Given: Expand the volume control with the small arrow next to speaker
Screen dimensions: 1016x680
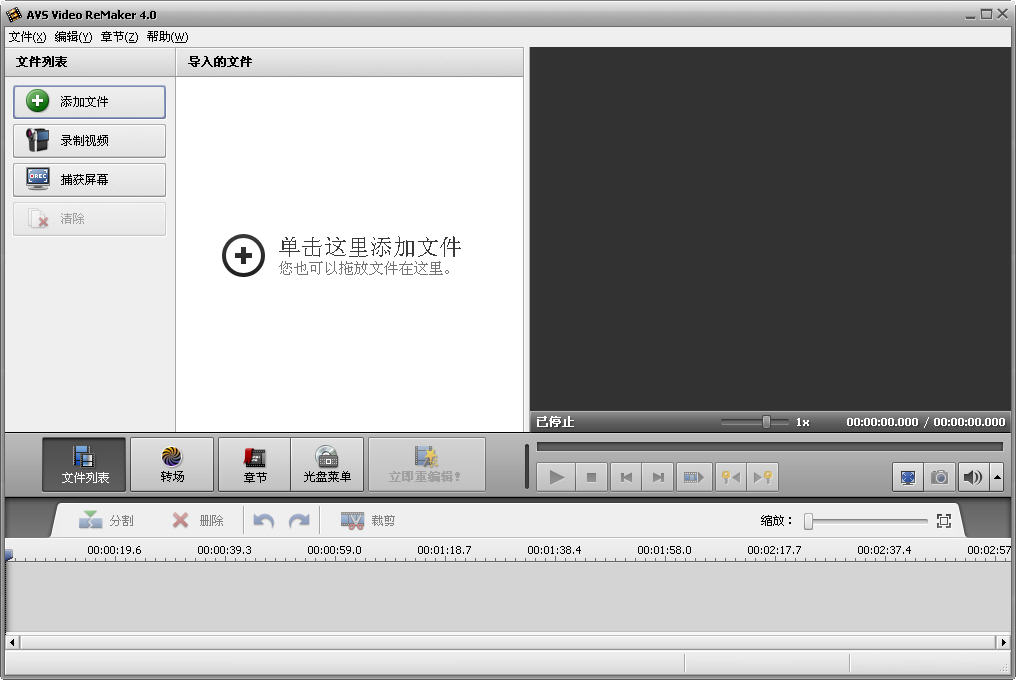Looking at the screenshot, I should 996,477.
